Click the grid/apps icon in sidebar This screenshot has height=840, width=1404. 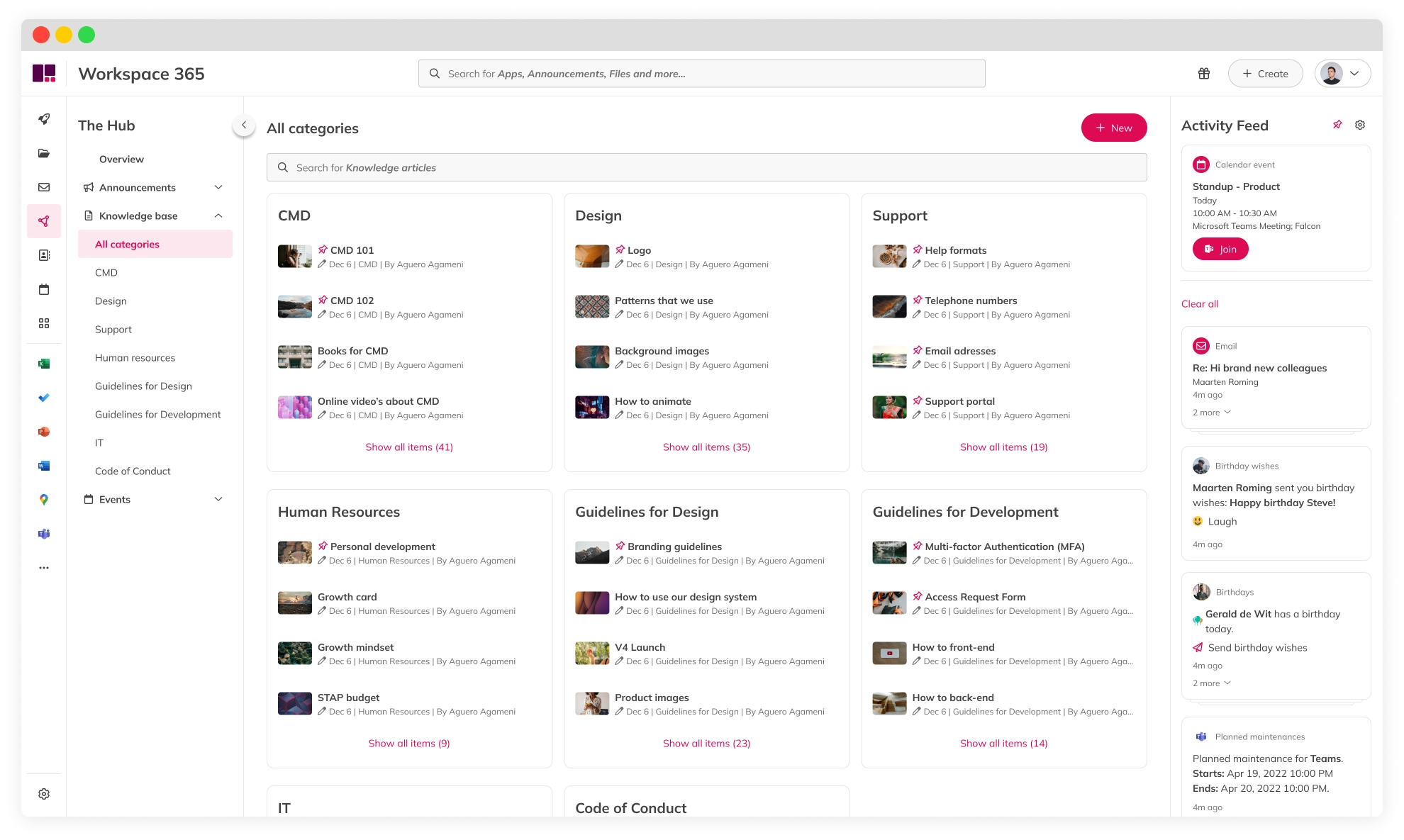pos(45,323)
